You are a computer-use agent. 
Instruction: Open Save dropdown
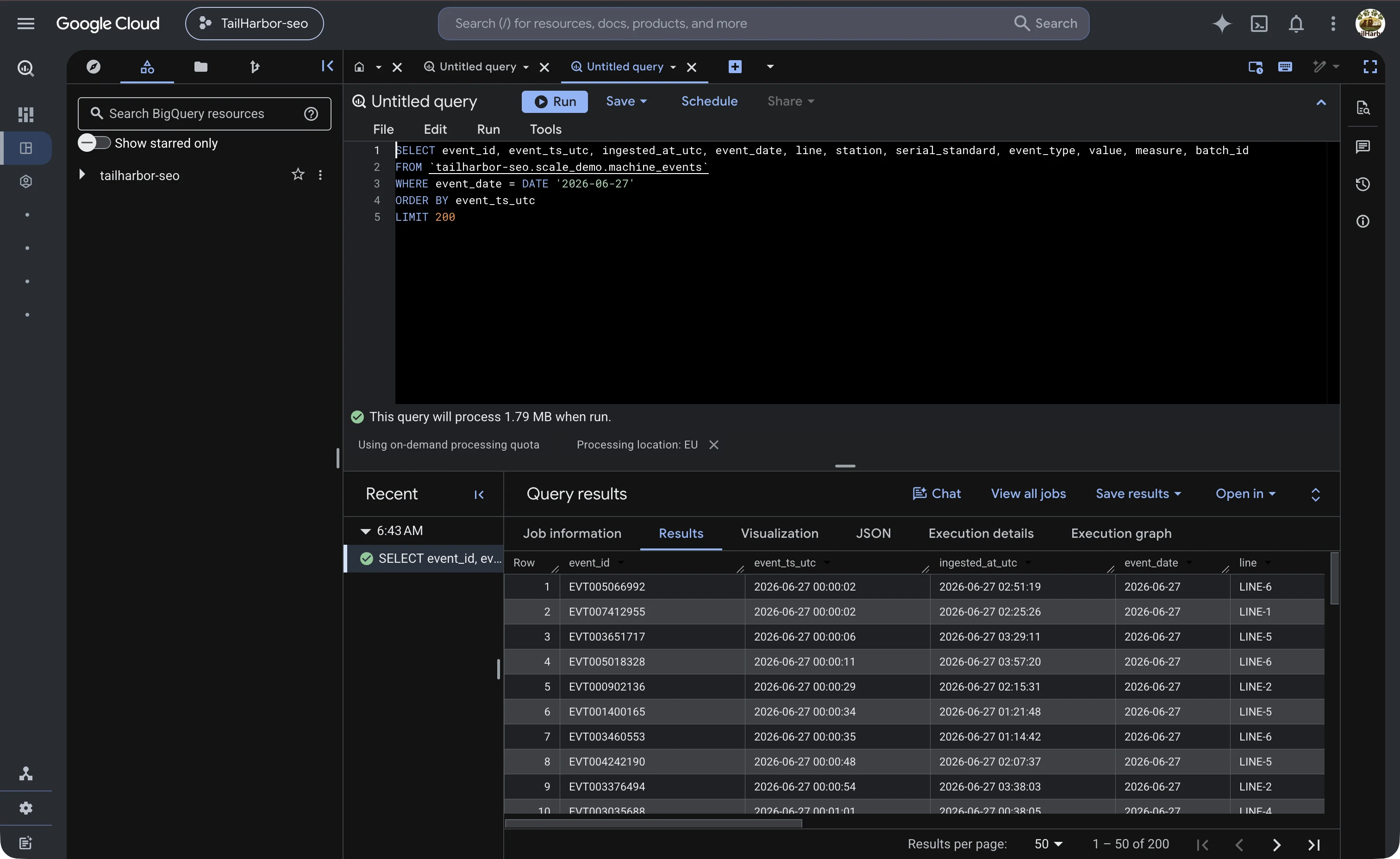(626, 101)
